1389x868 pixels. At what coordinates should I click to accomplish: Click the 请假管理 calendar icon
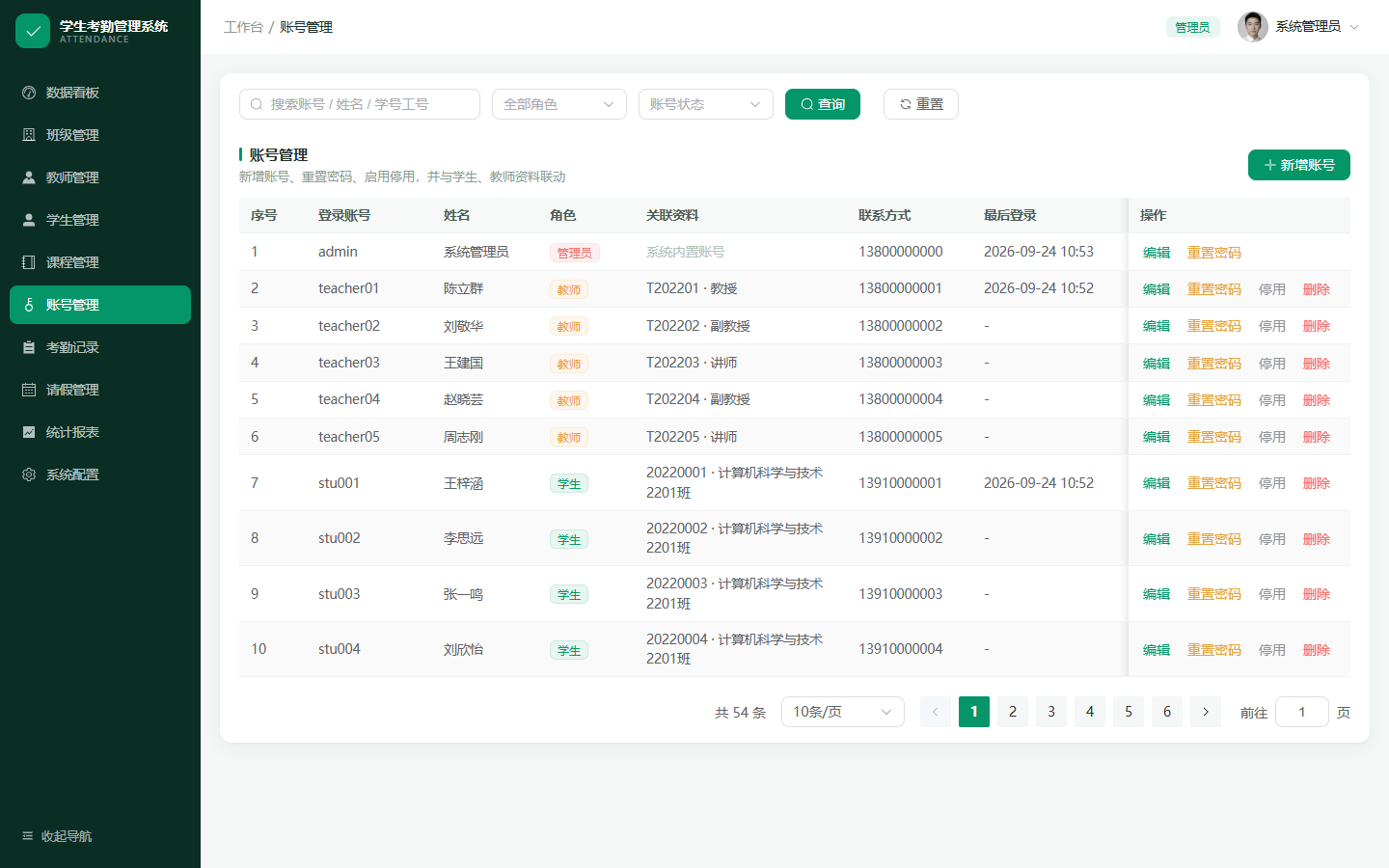(x=29, y=390)
